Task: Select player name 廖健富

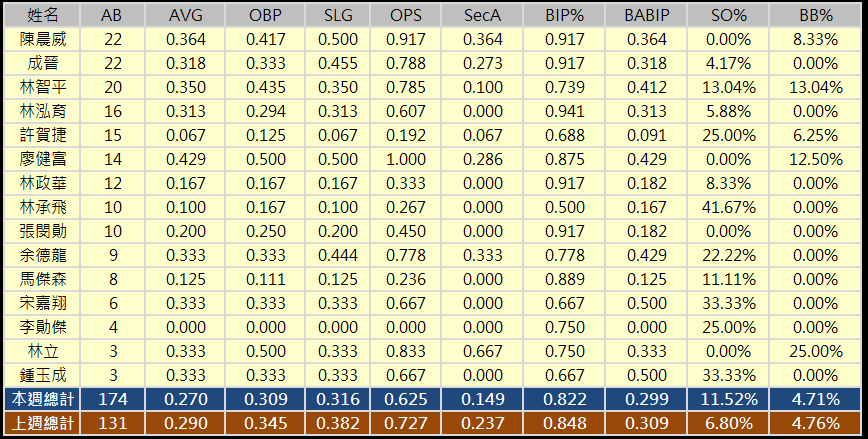Action: pos(38,159)
